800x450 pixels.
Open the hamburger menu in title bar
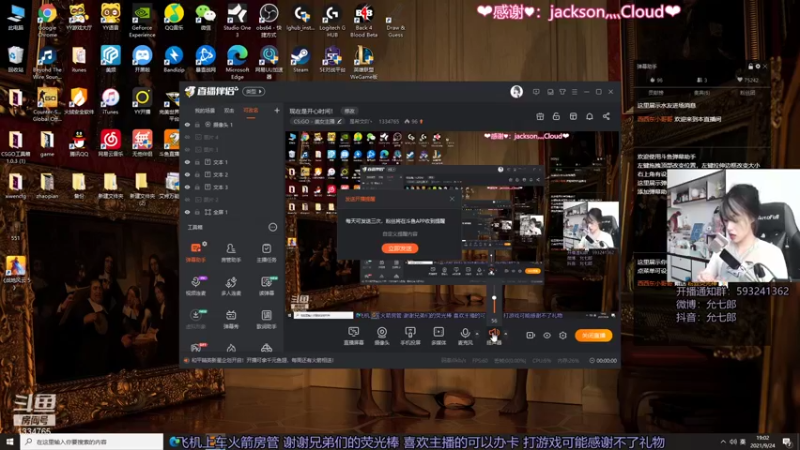pyautogui.click(x=574, y=92)
